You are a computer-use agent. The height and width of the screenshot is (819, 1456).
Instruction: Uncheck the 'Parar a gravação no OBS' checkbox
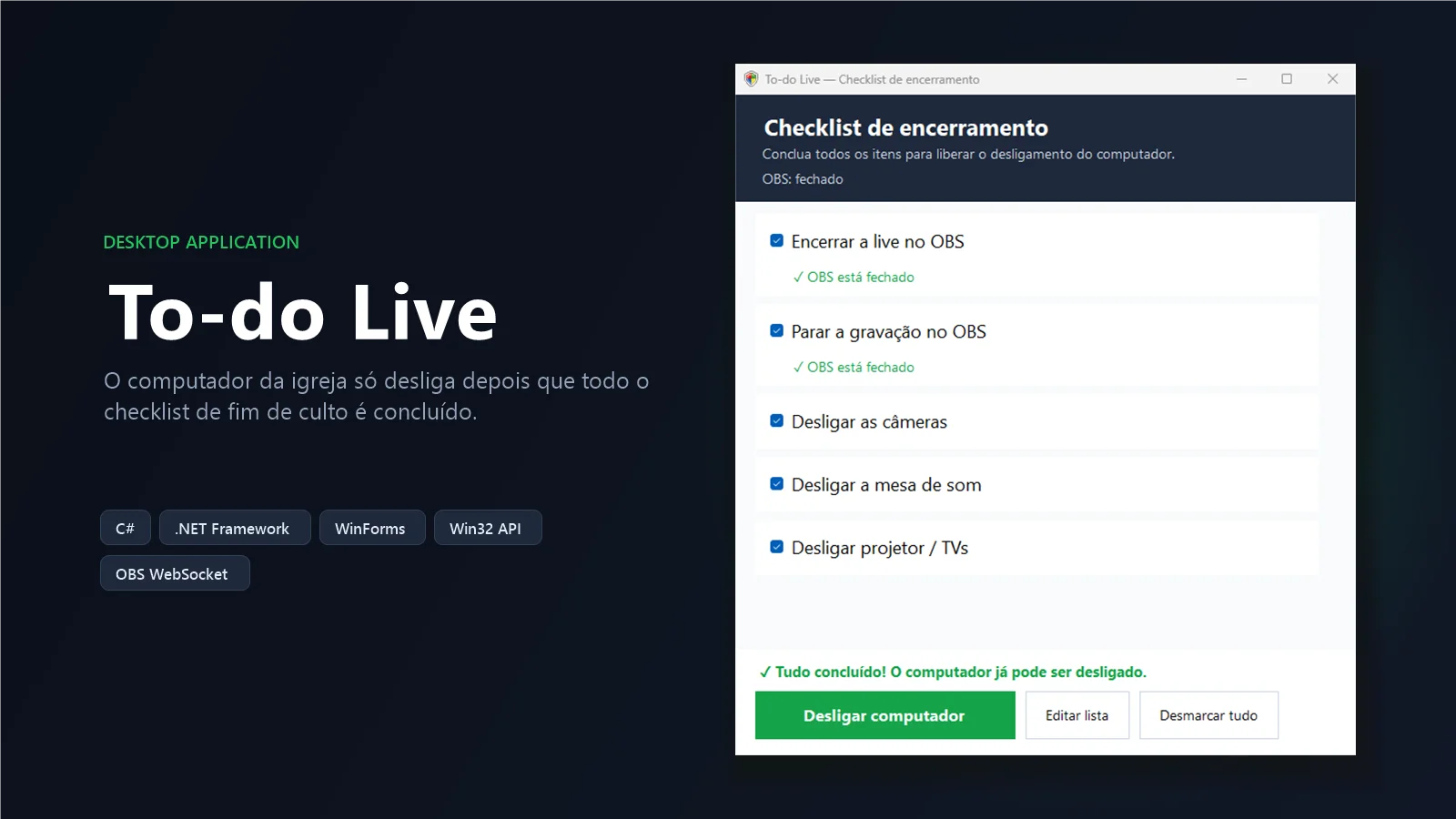tap(776, 331)
